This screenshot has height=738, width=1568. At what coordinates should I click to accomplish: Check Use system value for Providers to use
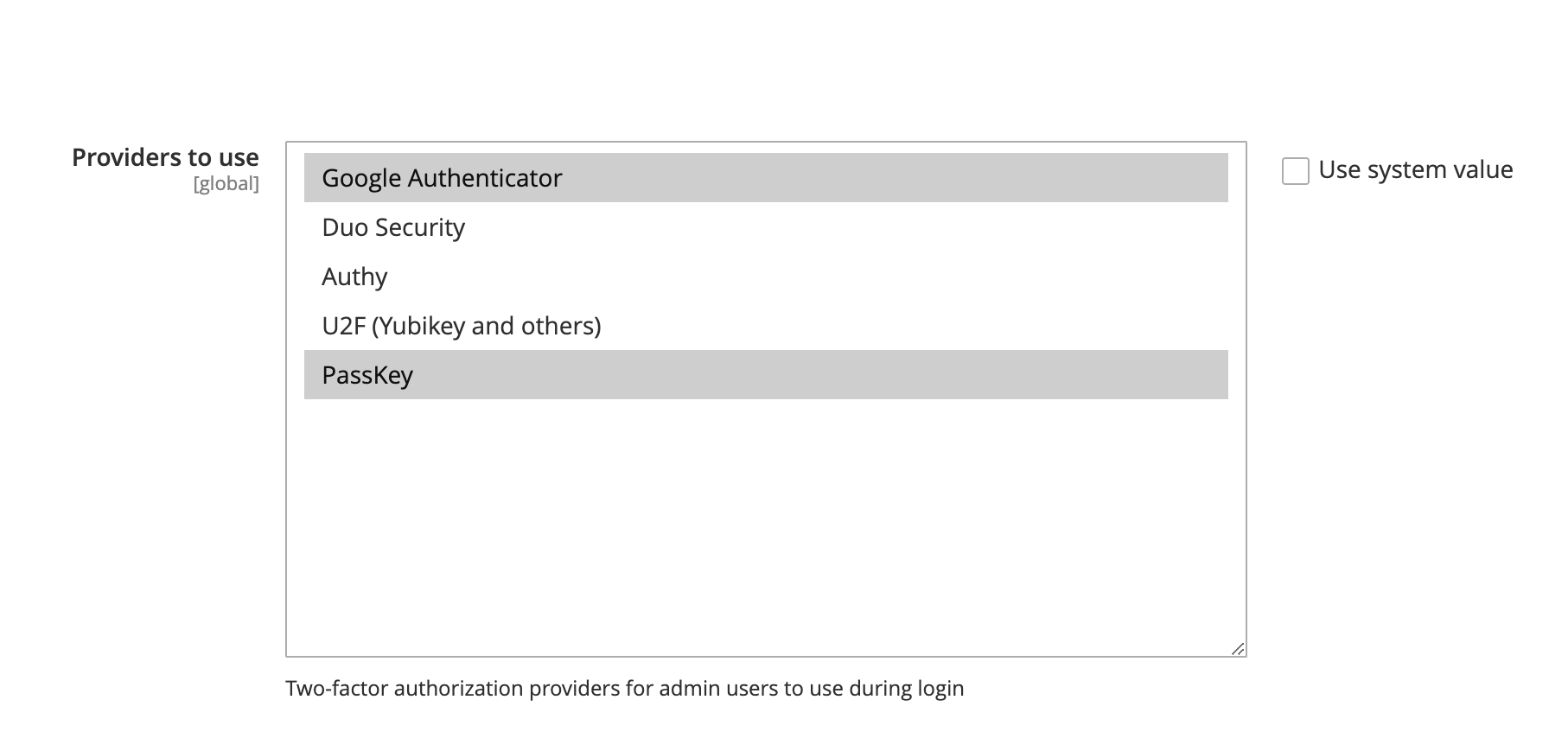pyautogui.click(x=1296, y=170)
